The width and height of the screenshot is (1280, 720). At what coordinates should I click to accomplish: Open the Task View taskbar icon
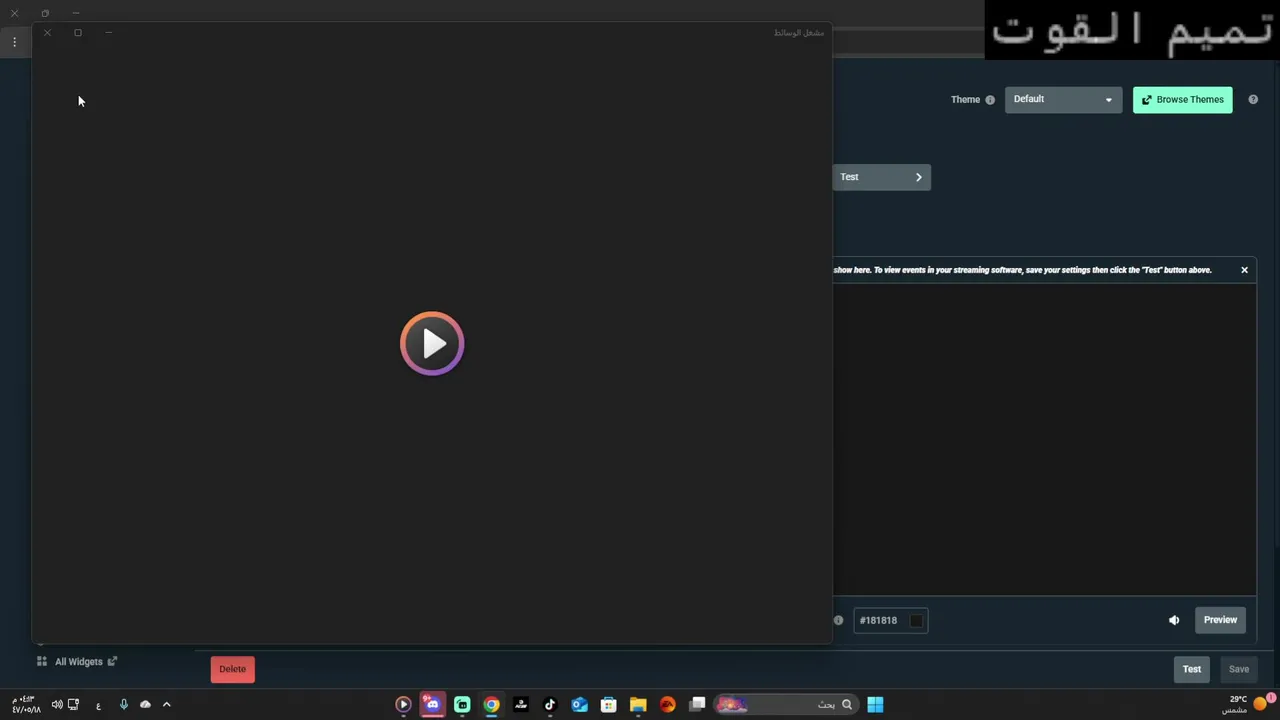(697, 705)
